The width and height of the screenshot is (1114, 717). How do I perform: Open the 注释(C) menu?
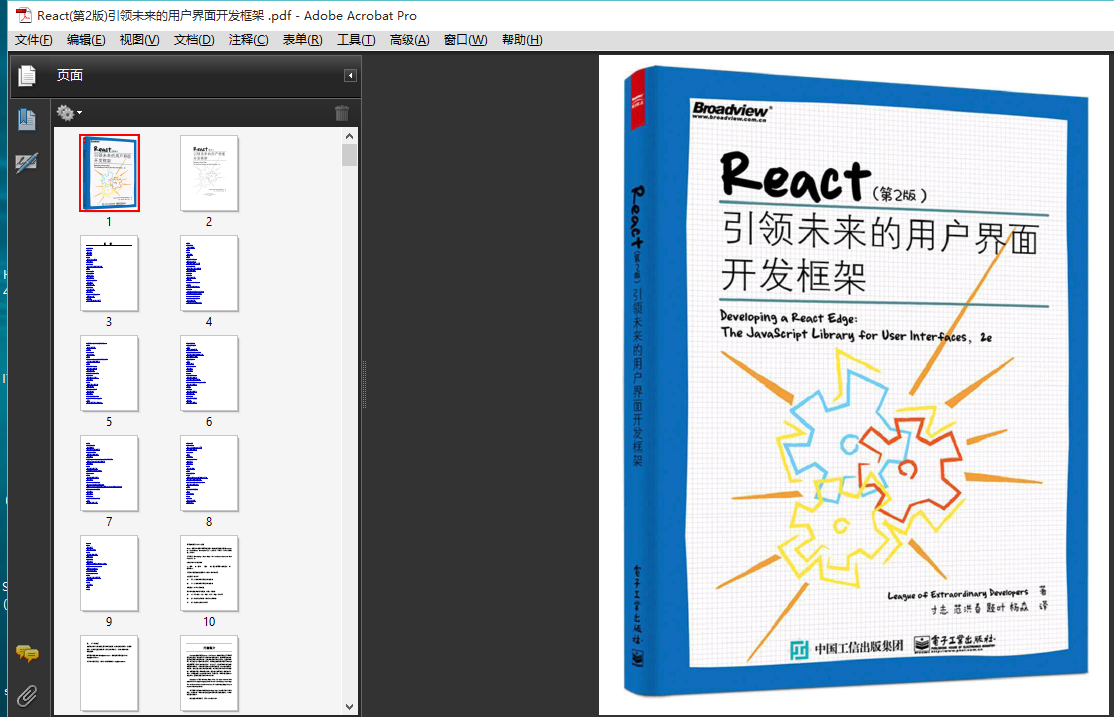coord(248,40)
